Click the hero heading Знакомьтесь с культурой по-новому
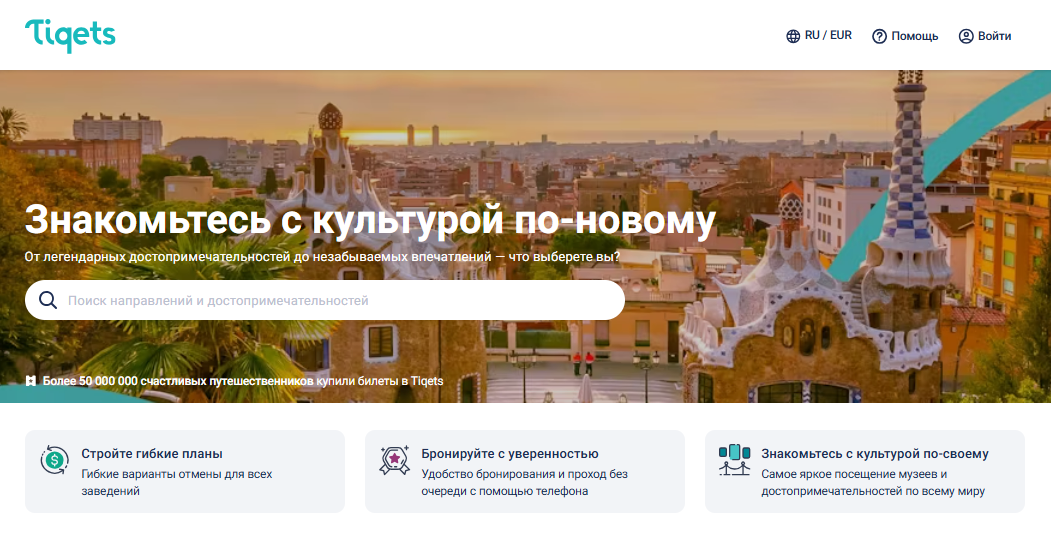 (x=370, y=220)
